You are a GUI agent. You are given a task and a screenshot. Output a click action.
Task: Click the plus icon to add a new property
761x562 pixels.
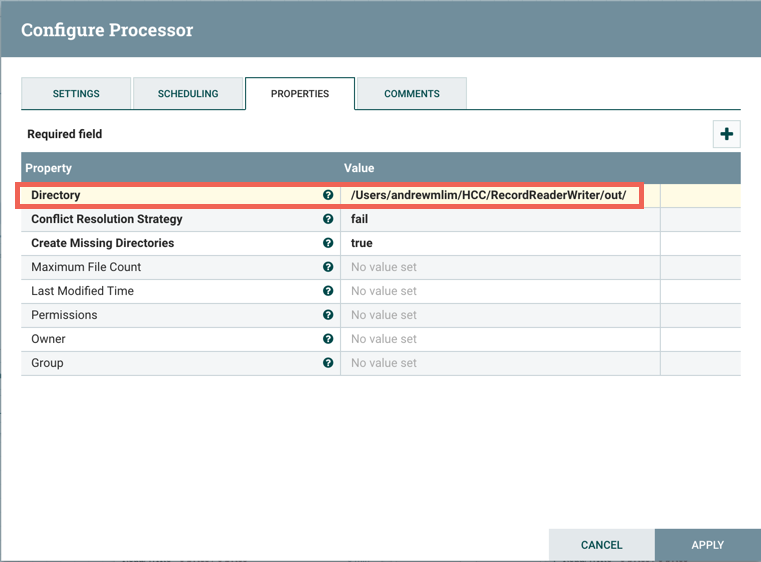point(726,134)
